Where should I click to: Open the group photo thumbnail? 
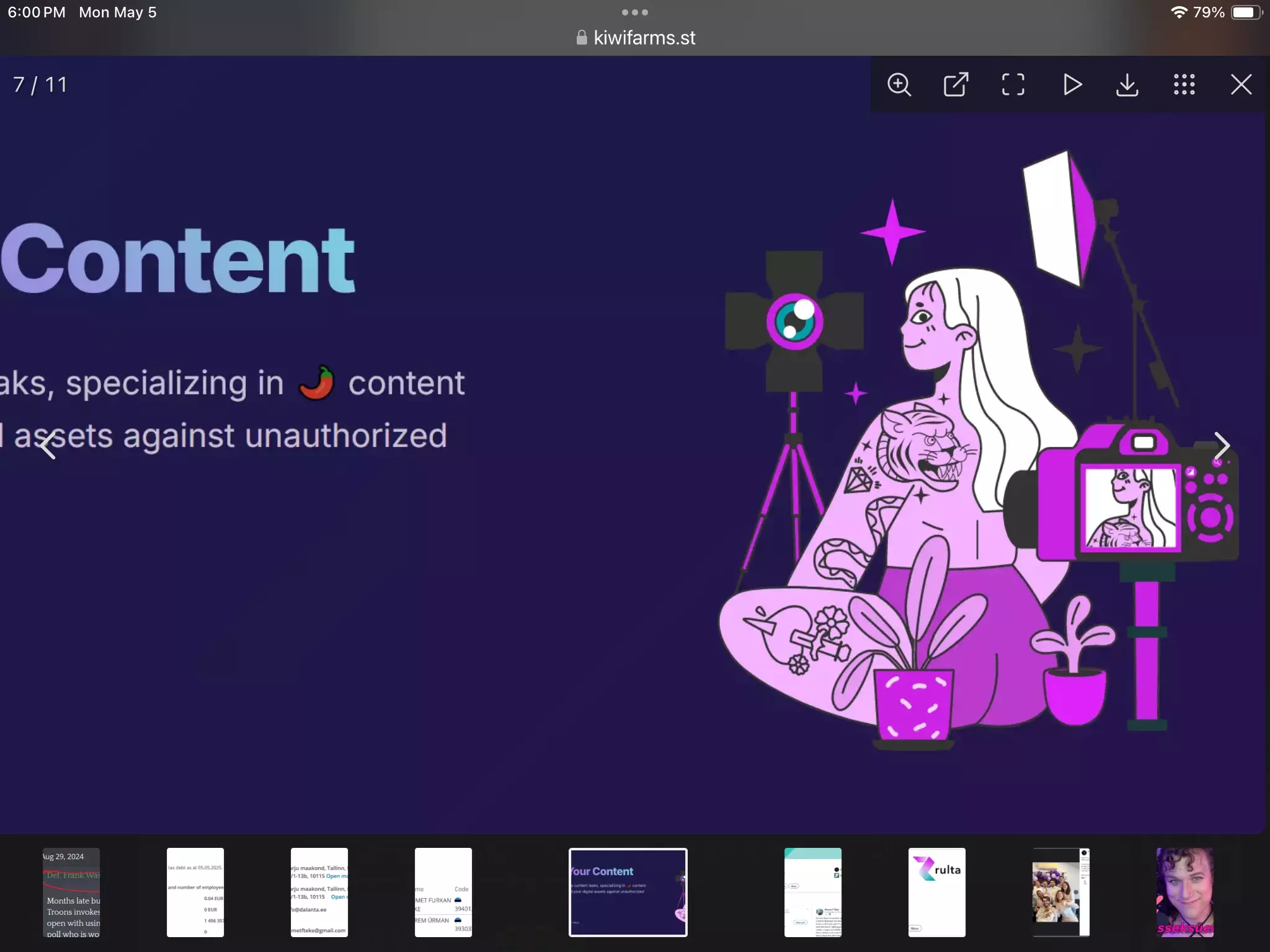pyautogui.click(x=1061, y=892)
